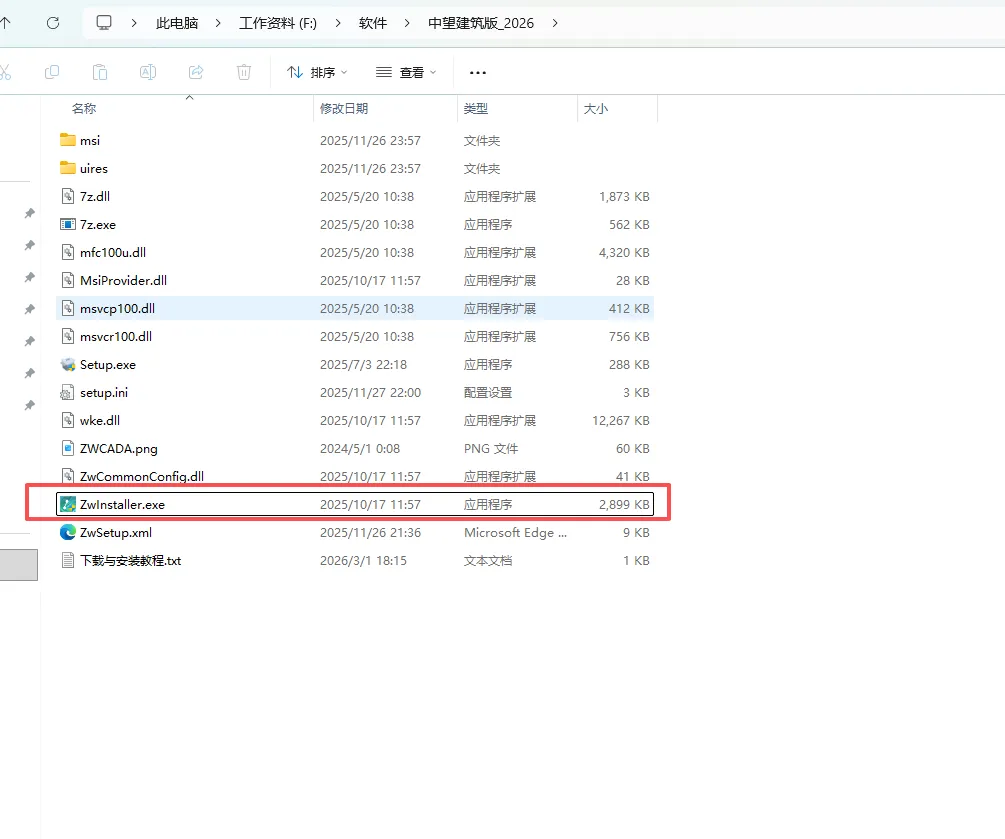Click the monitor icon in address bar
Screen dimensions: 1005x839
[x=104, y=23]
